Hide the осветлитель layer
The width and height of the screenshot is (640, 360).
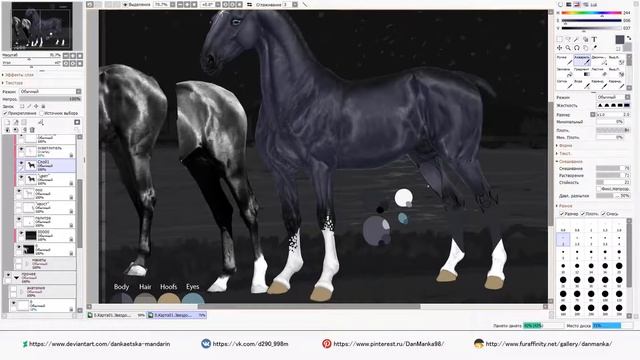pos(21,149)
